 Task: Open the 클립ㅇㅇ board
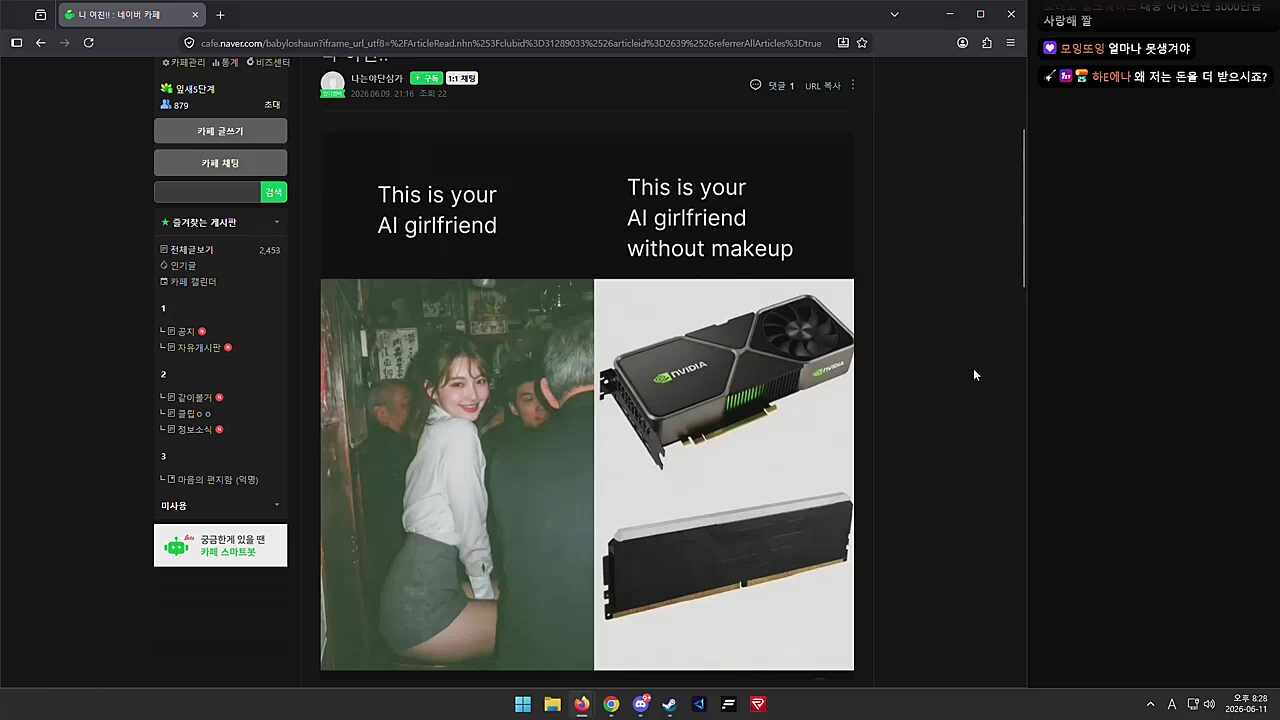click(194, 414)
